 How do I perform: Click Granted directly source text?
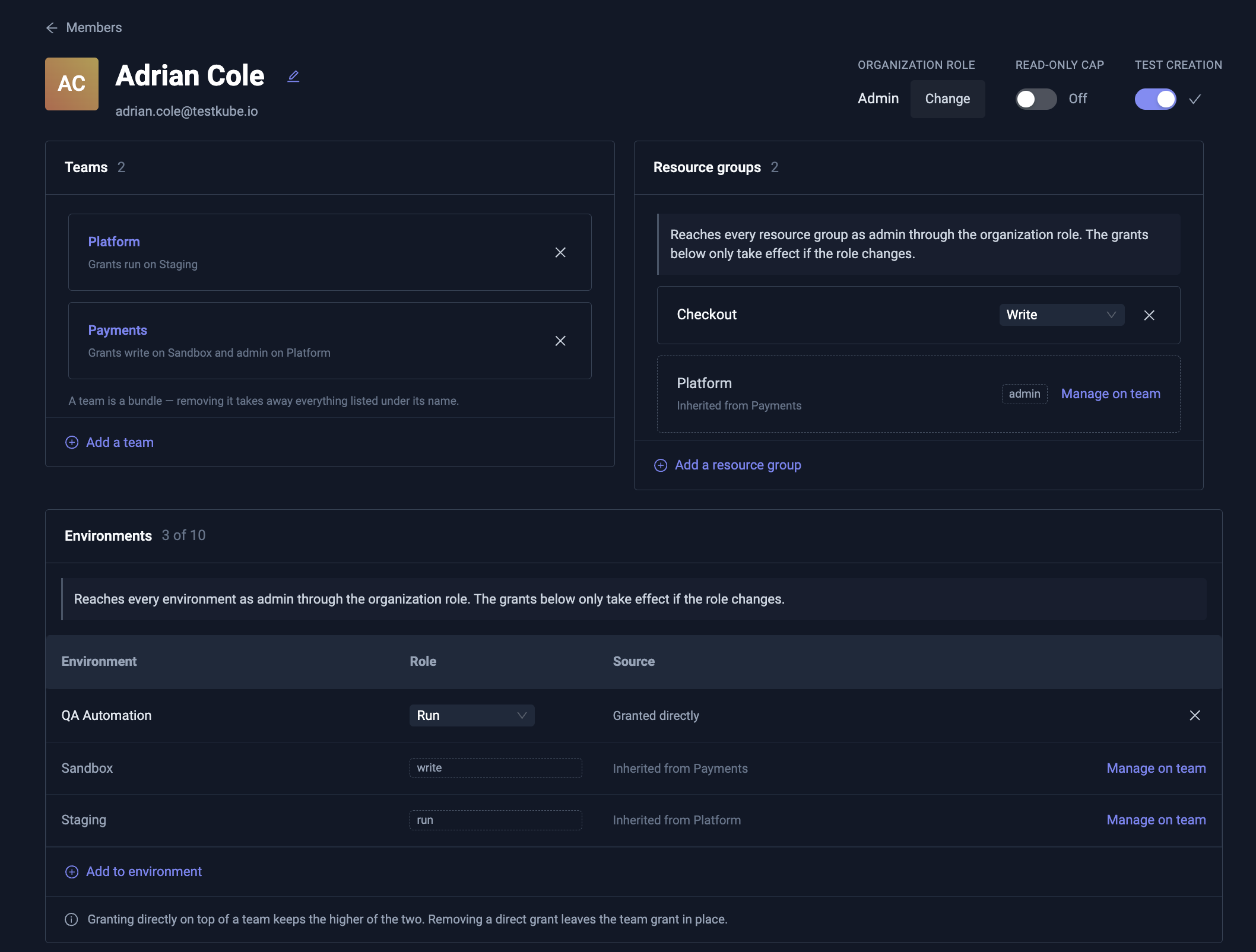656,716
